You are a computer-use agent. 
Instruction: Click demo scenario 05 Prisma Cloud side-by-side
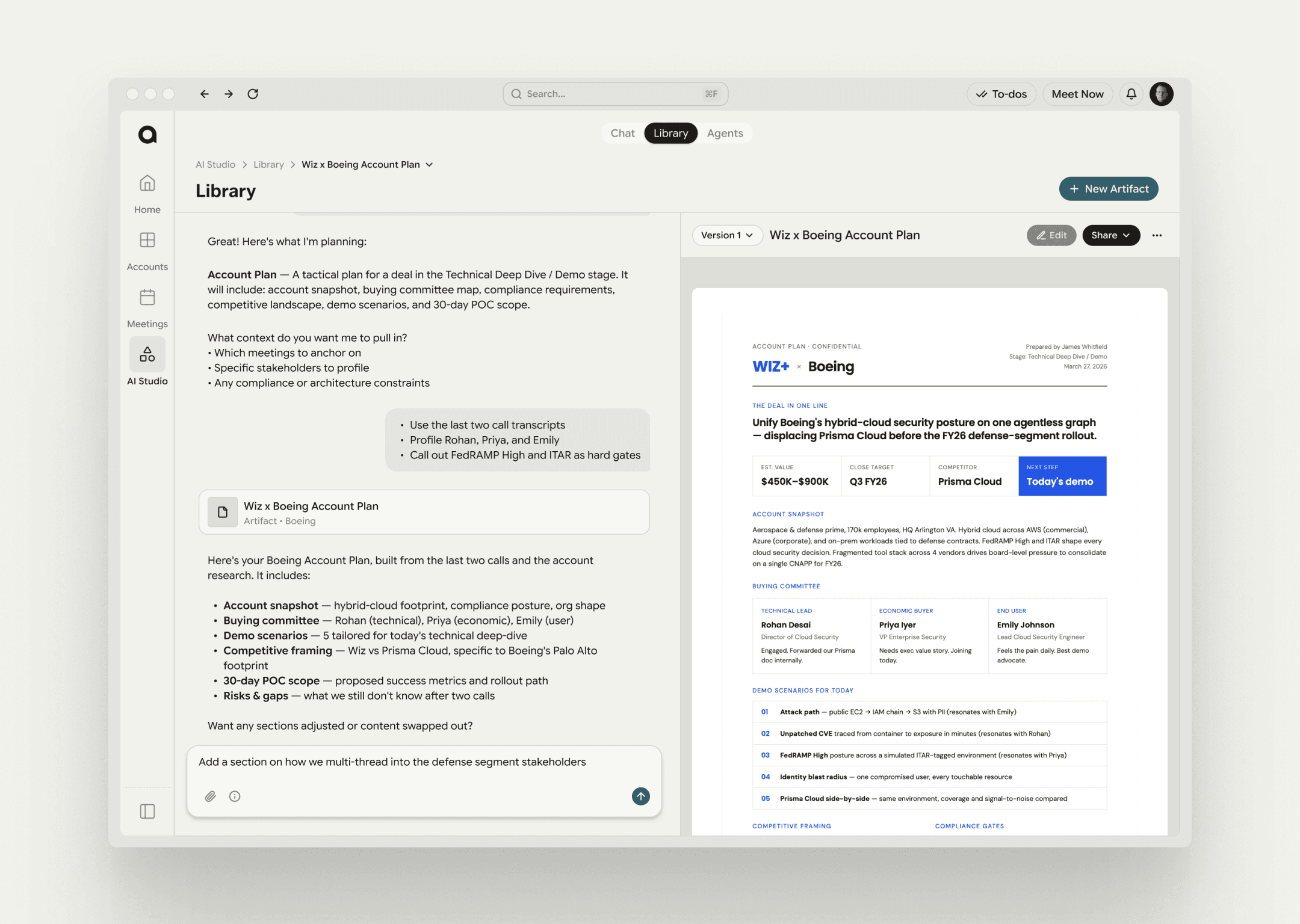[x=929, y=799]
